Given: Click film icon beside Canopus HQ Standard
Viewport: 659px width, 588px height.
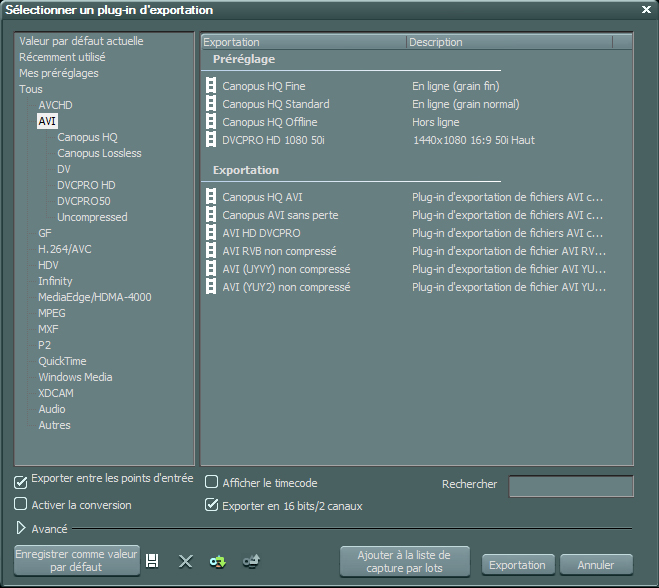Looking at the screenshot, I should pos(211,104).
